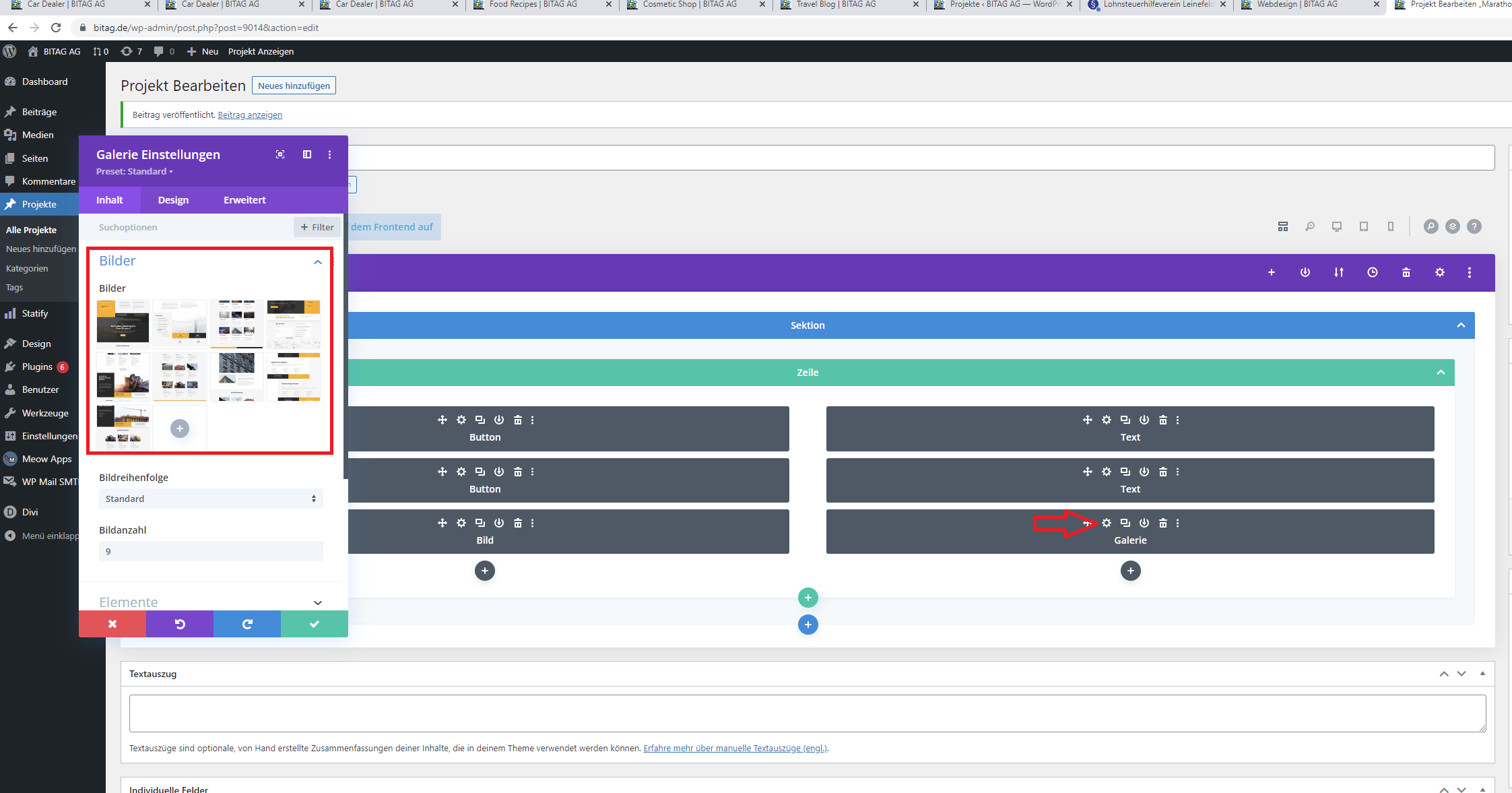
Task: Switch to phone preview mode
Action: click(x=1391, y=226)
